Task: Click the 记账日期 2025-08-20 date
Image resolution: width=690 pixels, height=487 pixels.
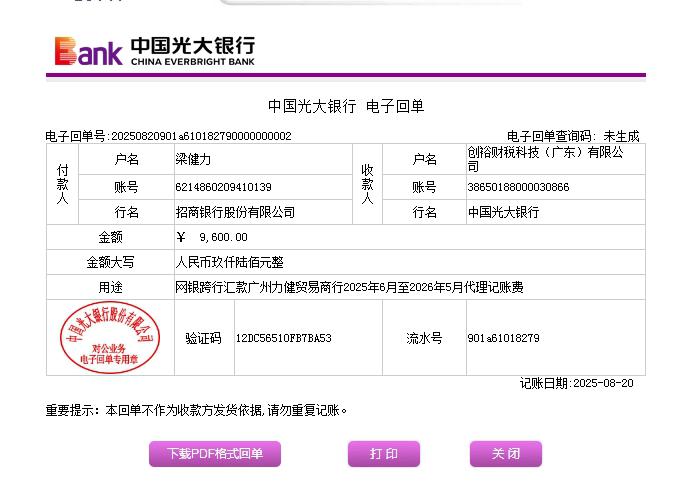Action: click(x=576, y=383)
